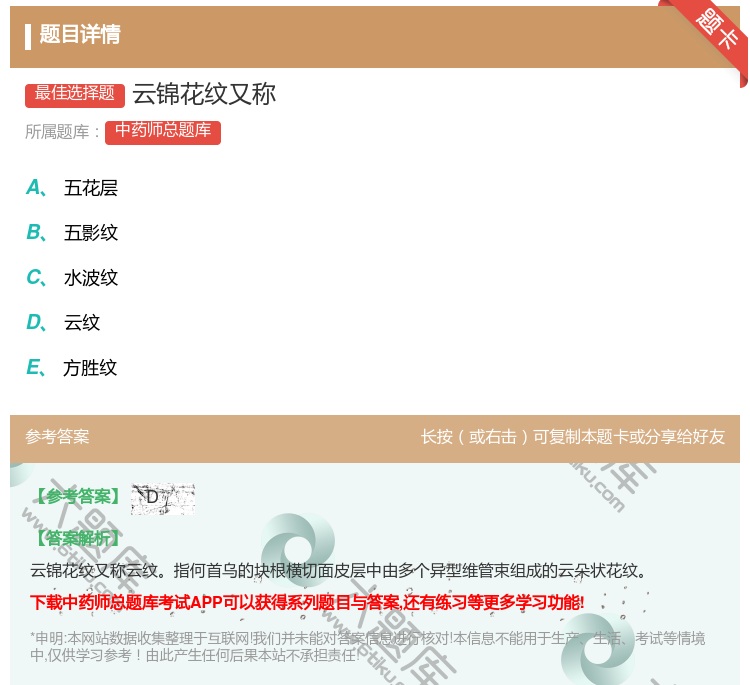This screenshot has width=750, height=685.
Task: Select option A 五花层
Action: [x=72, y=188]
